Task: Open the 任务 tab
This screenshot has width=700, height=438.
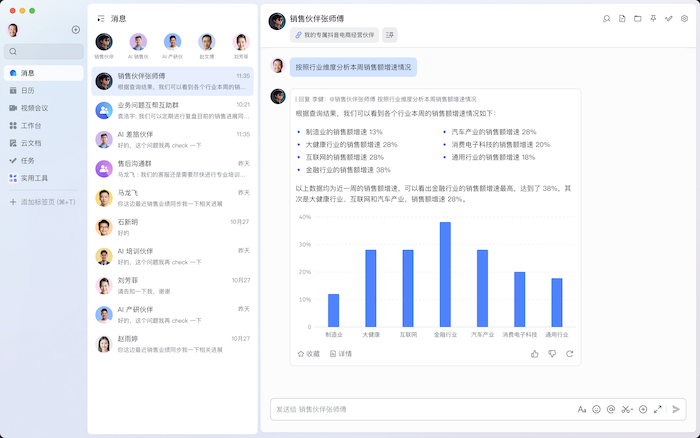Action: pyautogui.click(x=44, y=160)
